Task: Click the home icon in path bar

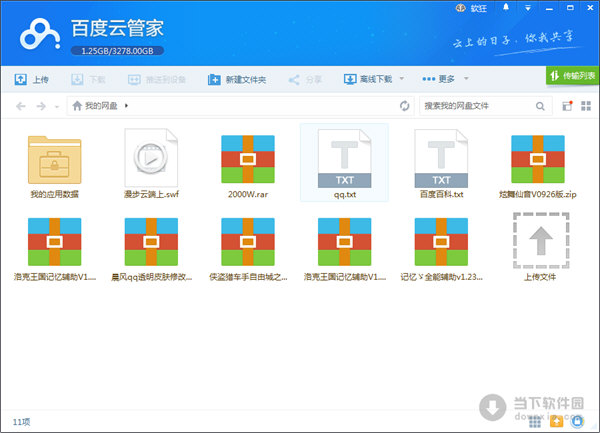Action: 77,106
